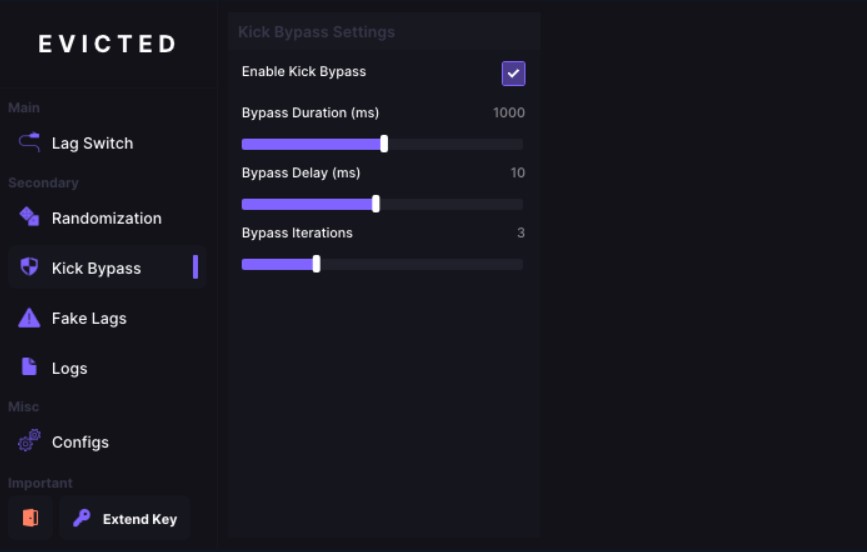The width and height of the screenshot is (867, 552).
Task: Click the Bypass Duration slider handle
Action: point(384,144)
